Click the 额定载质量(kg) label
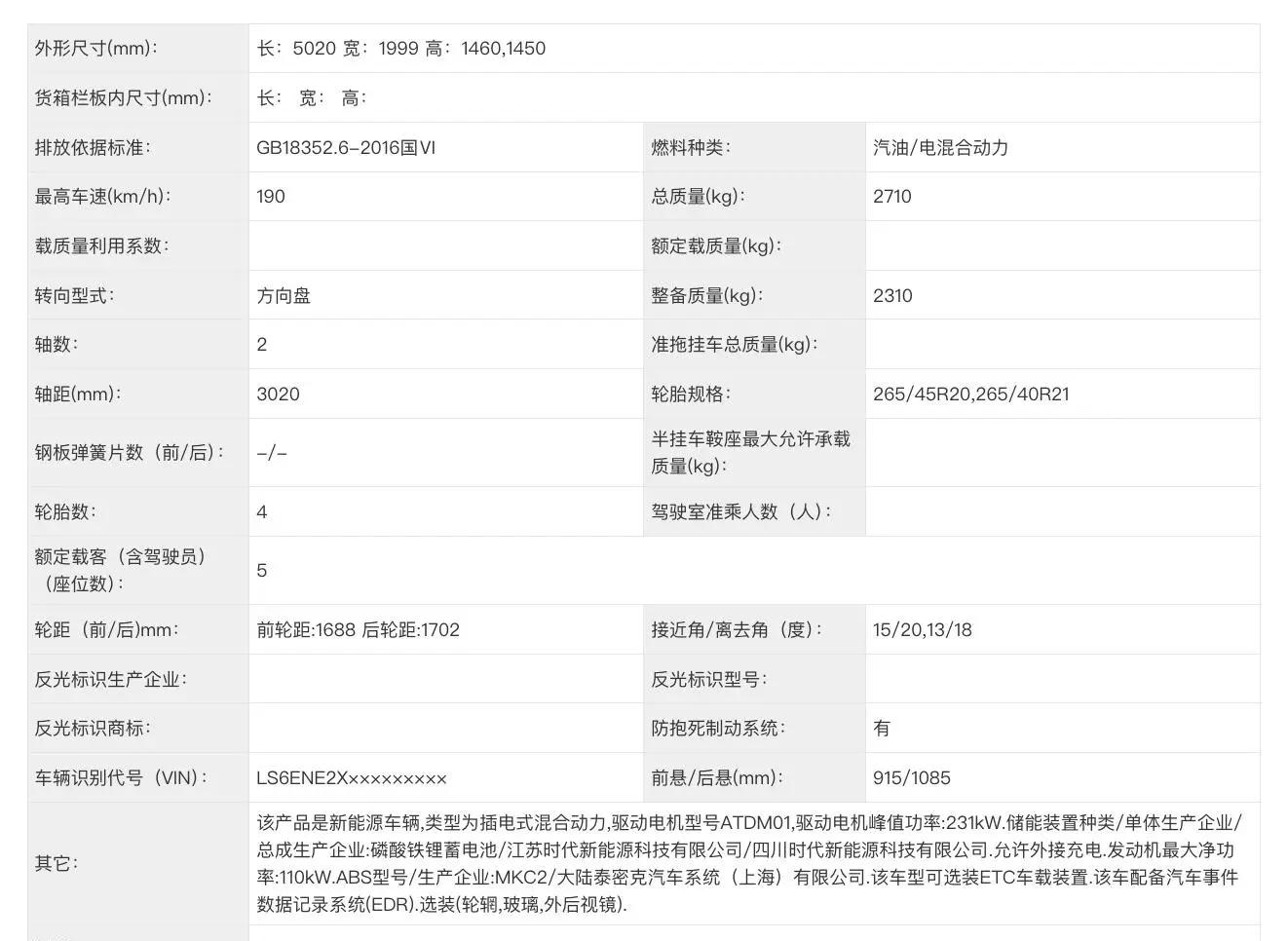The width and height of the screenshot is (1288, 941). tap(716, 246)
